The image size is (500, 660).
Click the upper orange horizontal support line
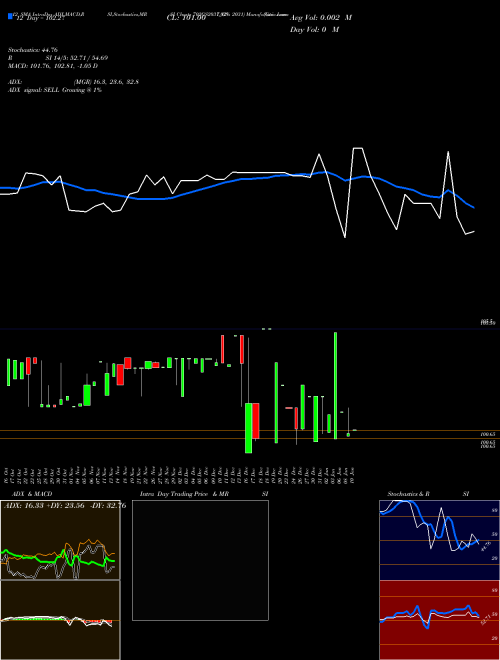[250, 430]
